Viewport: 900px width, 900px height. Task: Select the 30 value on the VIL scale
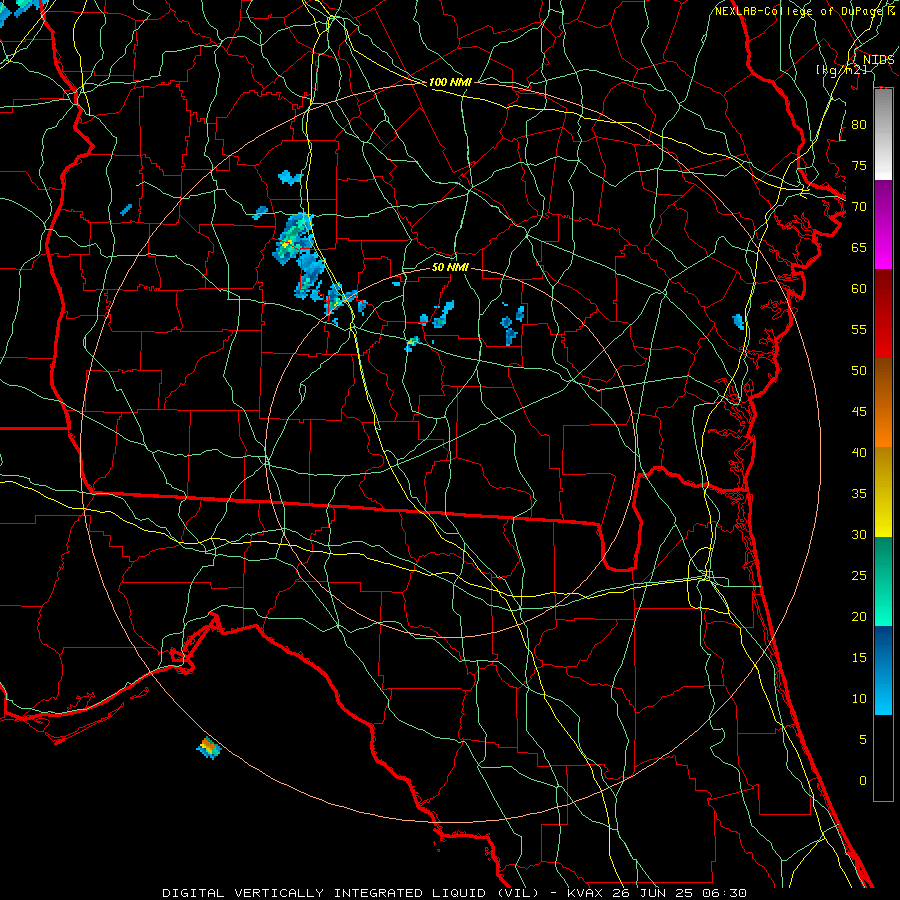pos(859,534)
